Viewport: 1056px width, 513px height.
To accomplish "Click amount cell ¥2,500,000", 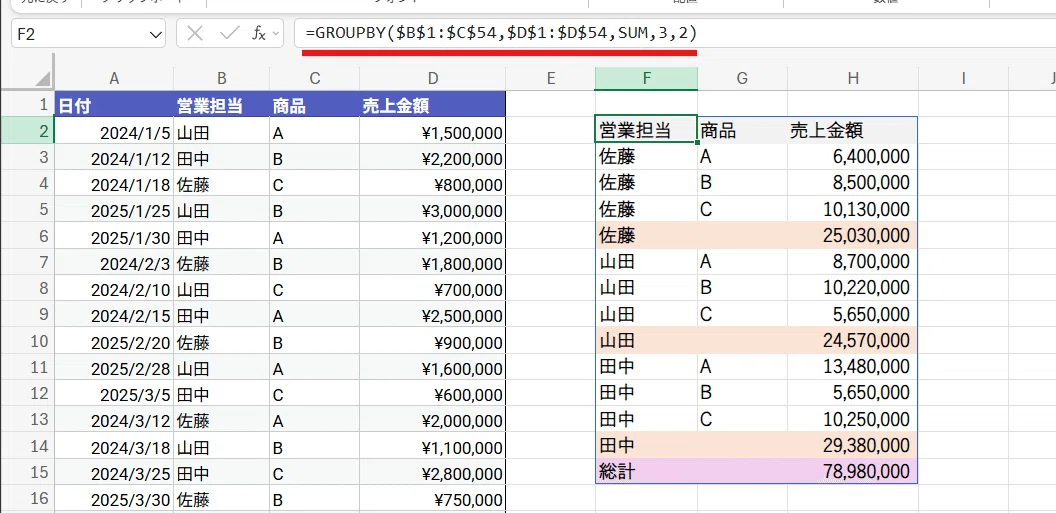I will (432, 315).
